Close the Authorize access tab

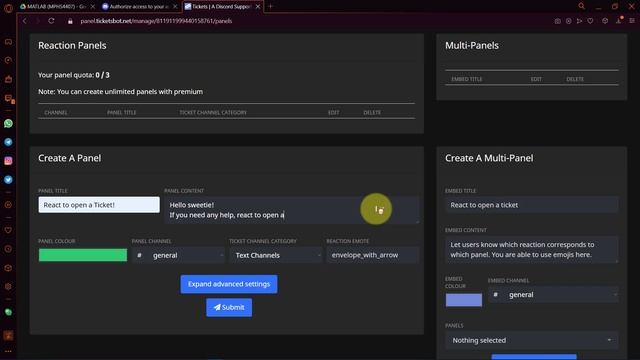pyautogui.click(x=175, y=7)
